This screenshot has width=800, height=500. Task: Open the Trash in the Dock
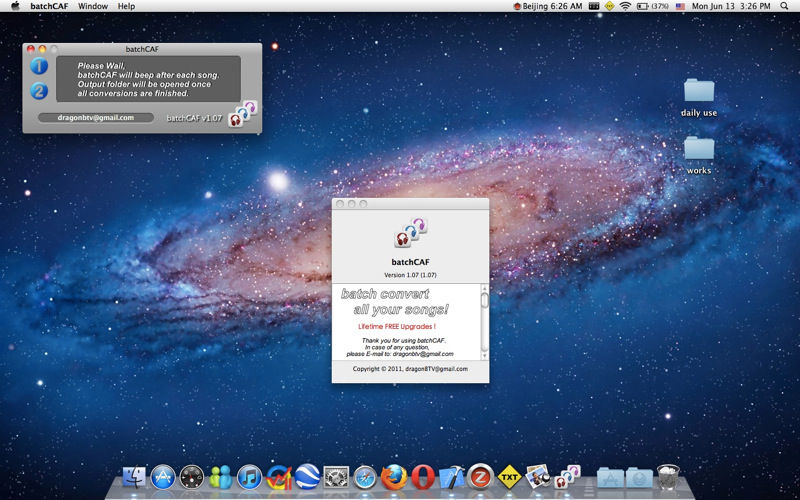668,477
